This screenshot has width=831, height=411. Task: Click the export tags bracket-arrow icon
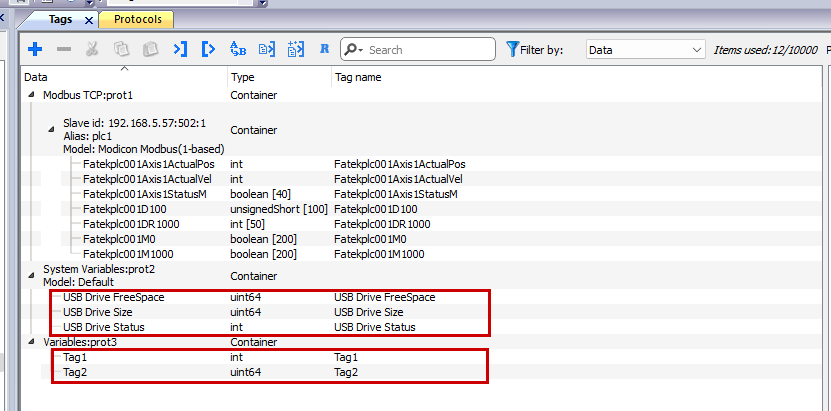[x=208, y=49]
